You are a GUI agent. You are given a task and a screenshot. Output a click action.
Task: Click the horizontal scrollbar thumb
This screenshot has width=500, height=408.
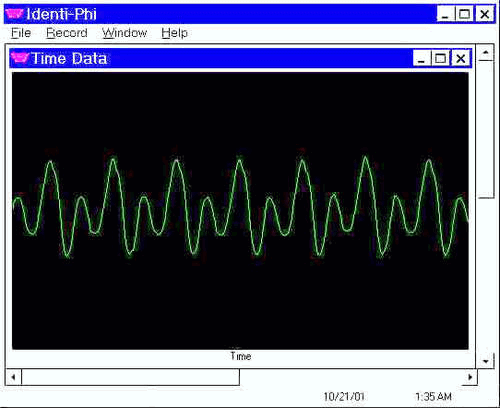[130, 377]
